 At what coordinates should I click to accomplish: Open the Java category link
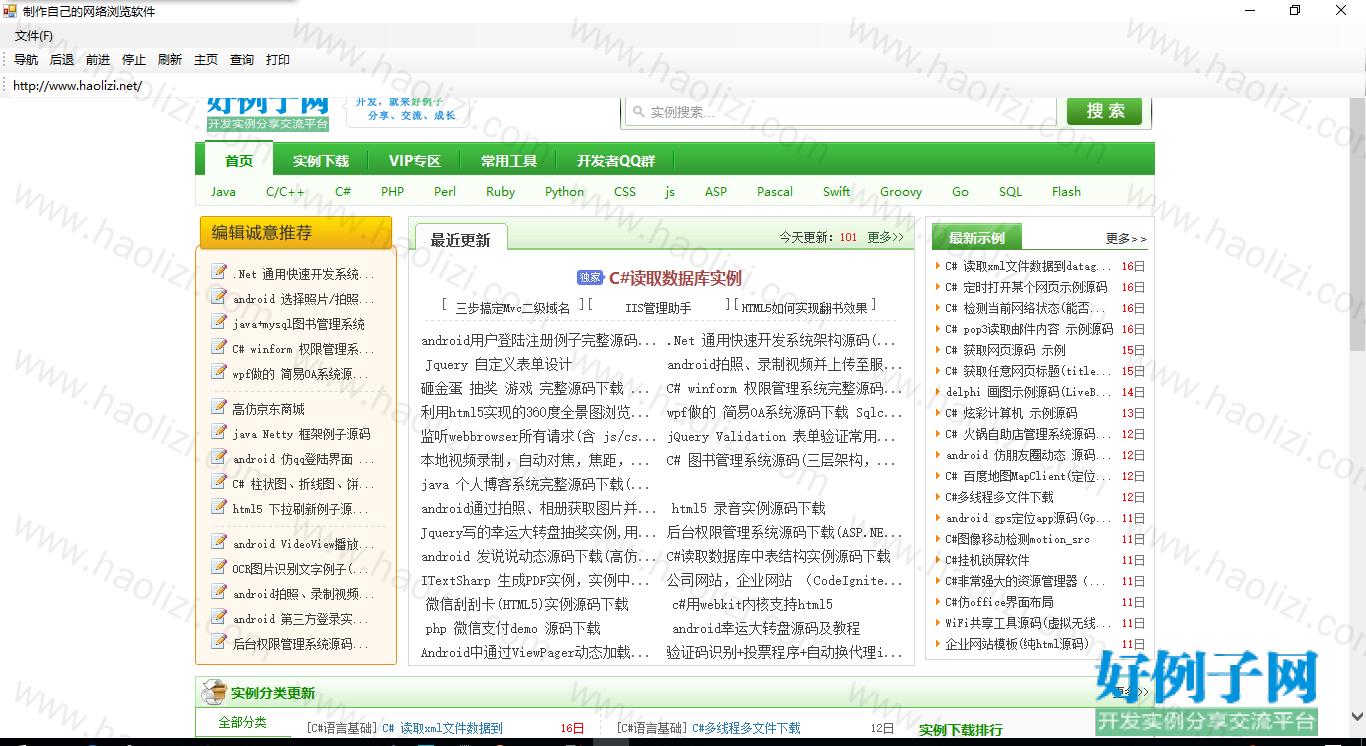coord(223,192)
